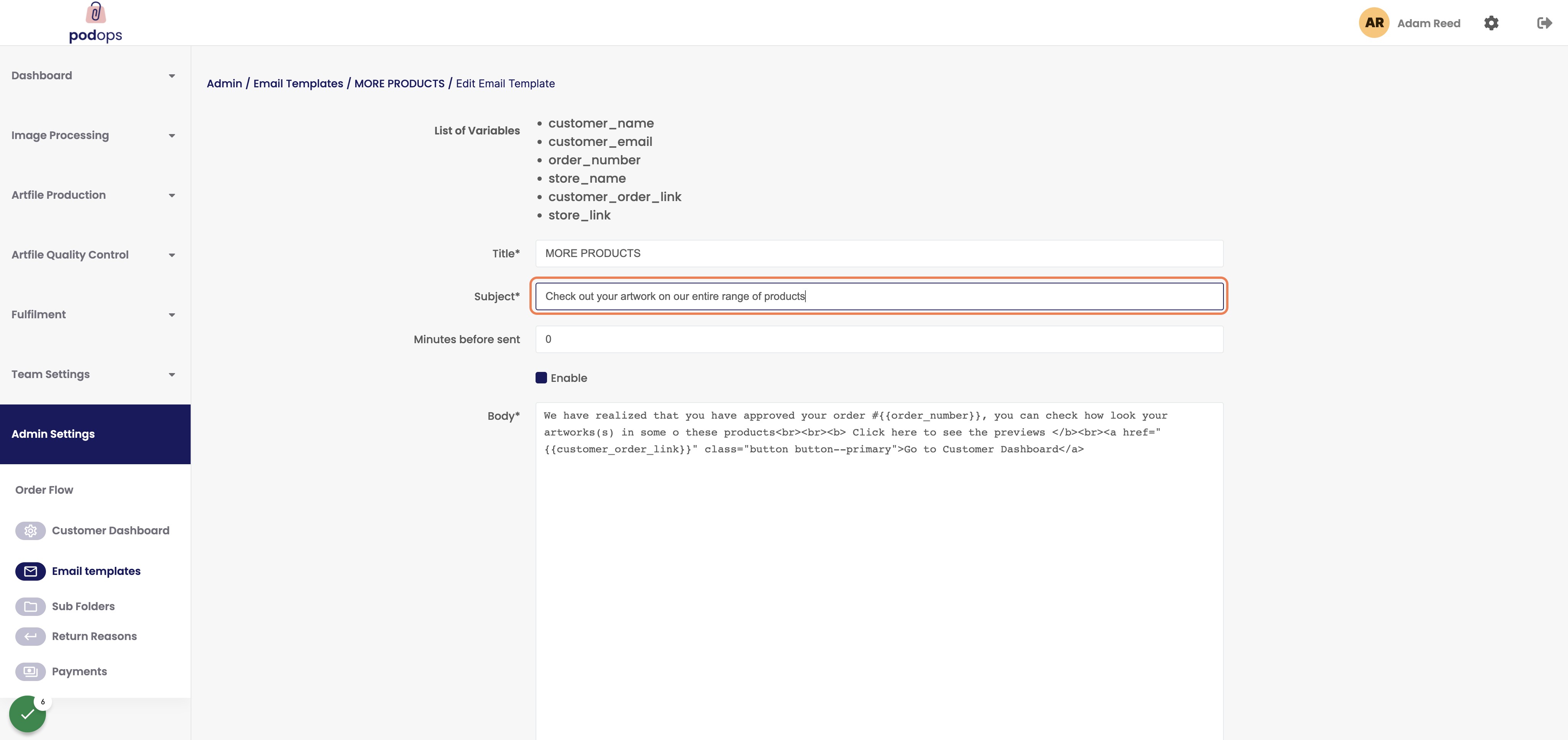Go to Email Templates breadcrumb link

pos(298,83)
